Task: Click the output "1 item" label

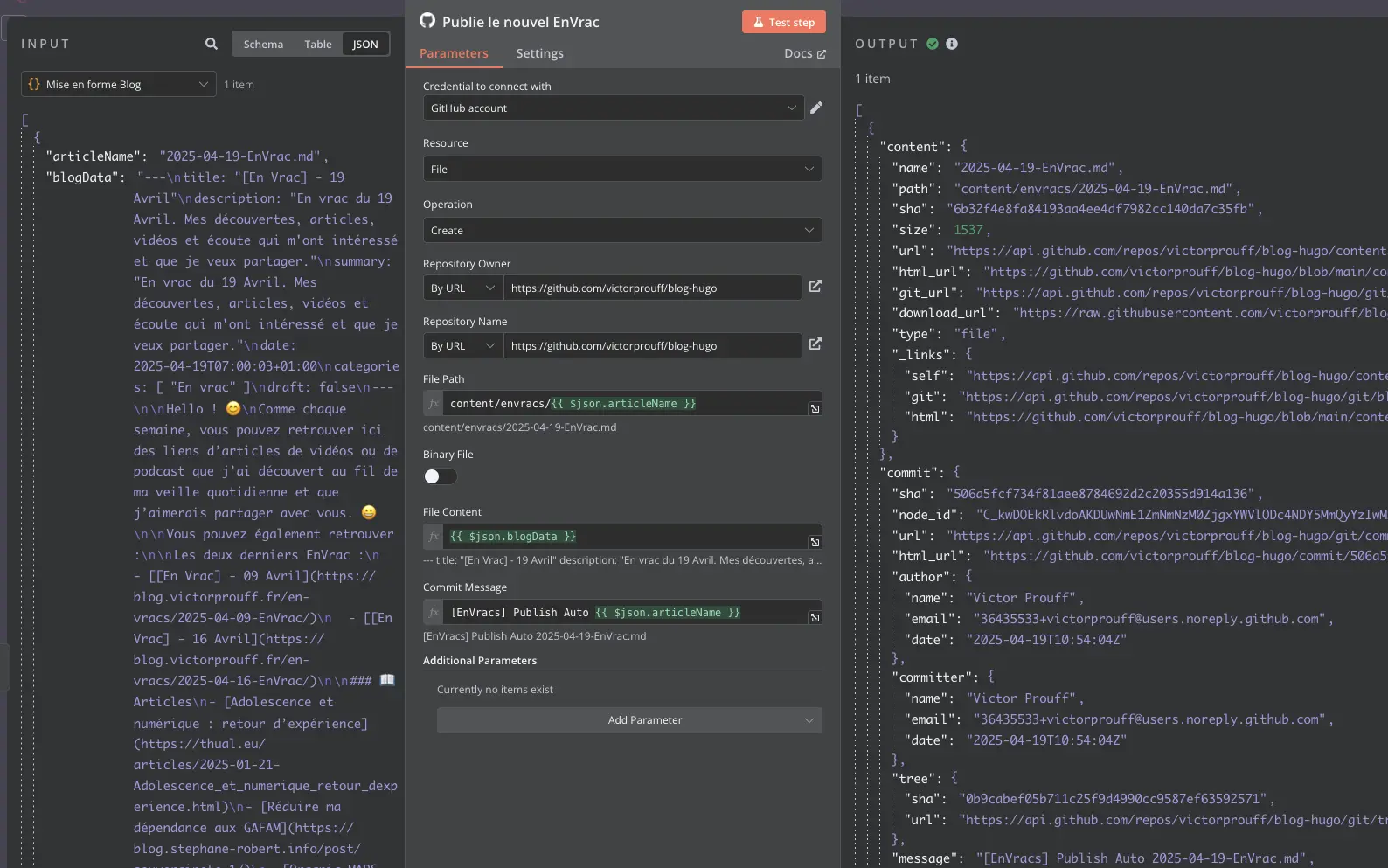Action: coord(872,79)
